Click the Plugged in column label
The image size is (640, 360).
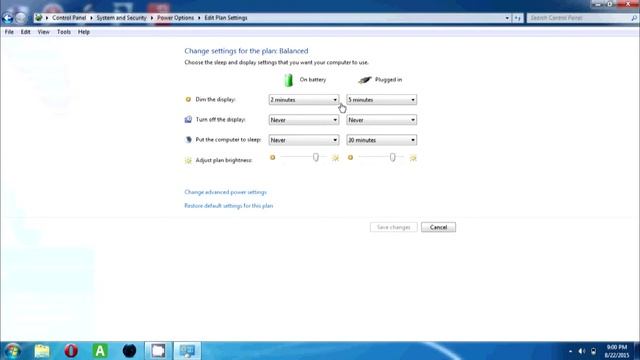pyautogui.click(x=389, y=80)
